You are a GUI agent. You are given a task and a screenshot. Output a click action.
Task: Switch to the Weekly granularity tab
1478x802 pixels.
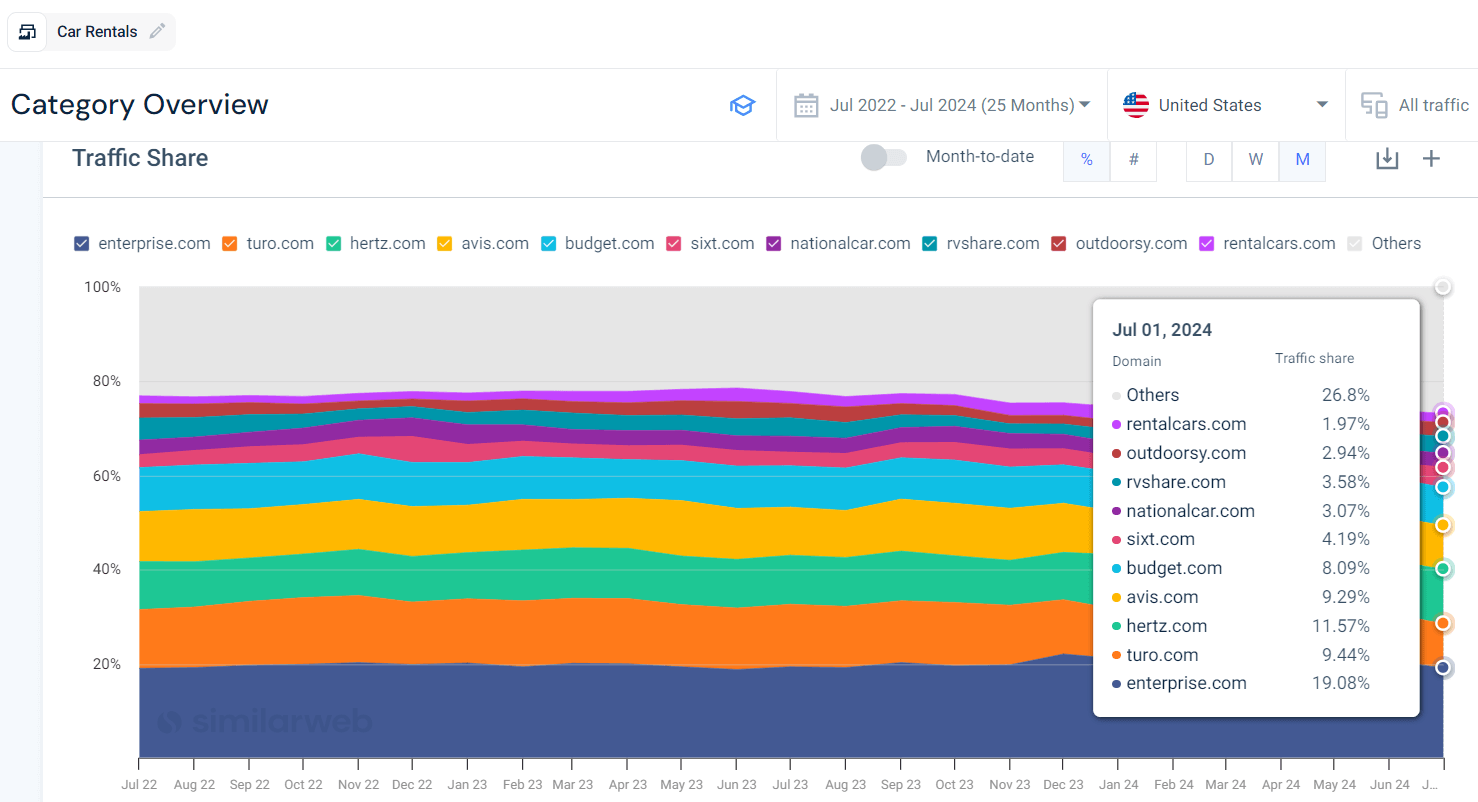(1255, 159)
